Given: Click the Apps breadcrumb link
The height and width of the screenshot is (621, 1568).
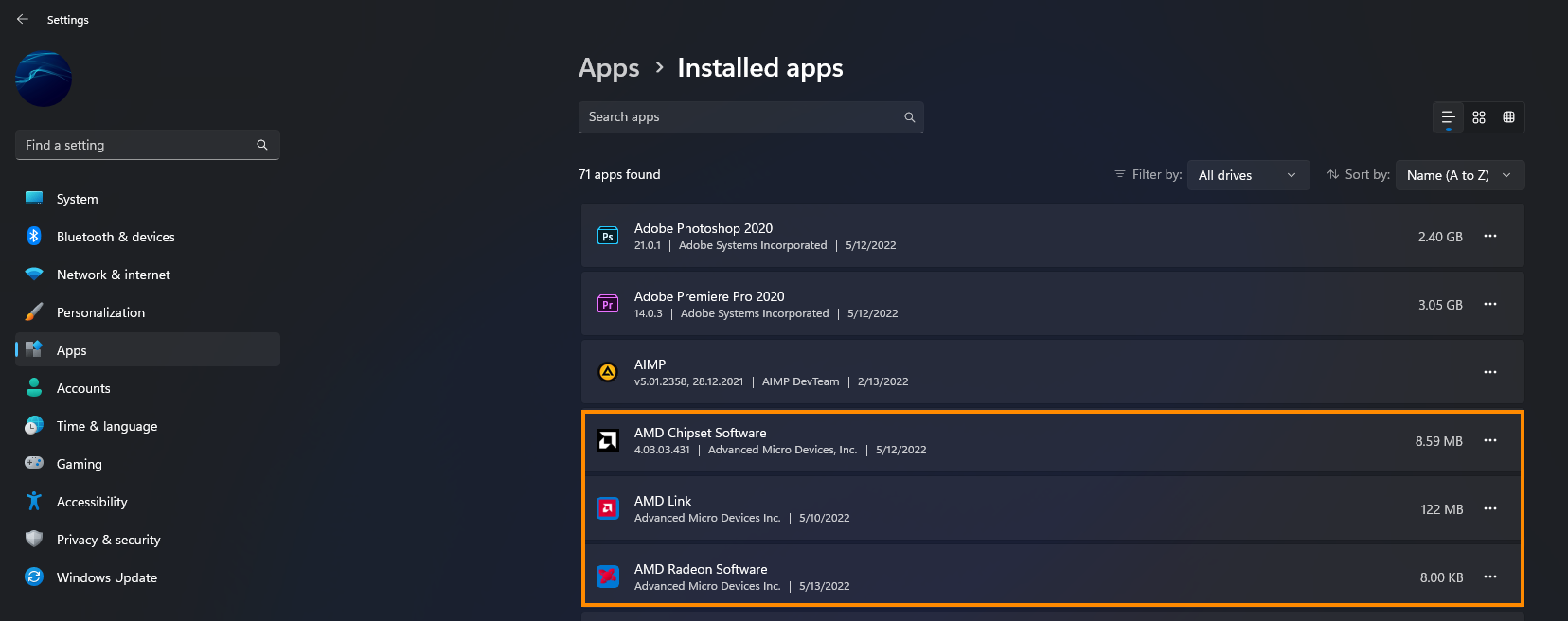Looking at the screenshot, I should 609,68.
